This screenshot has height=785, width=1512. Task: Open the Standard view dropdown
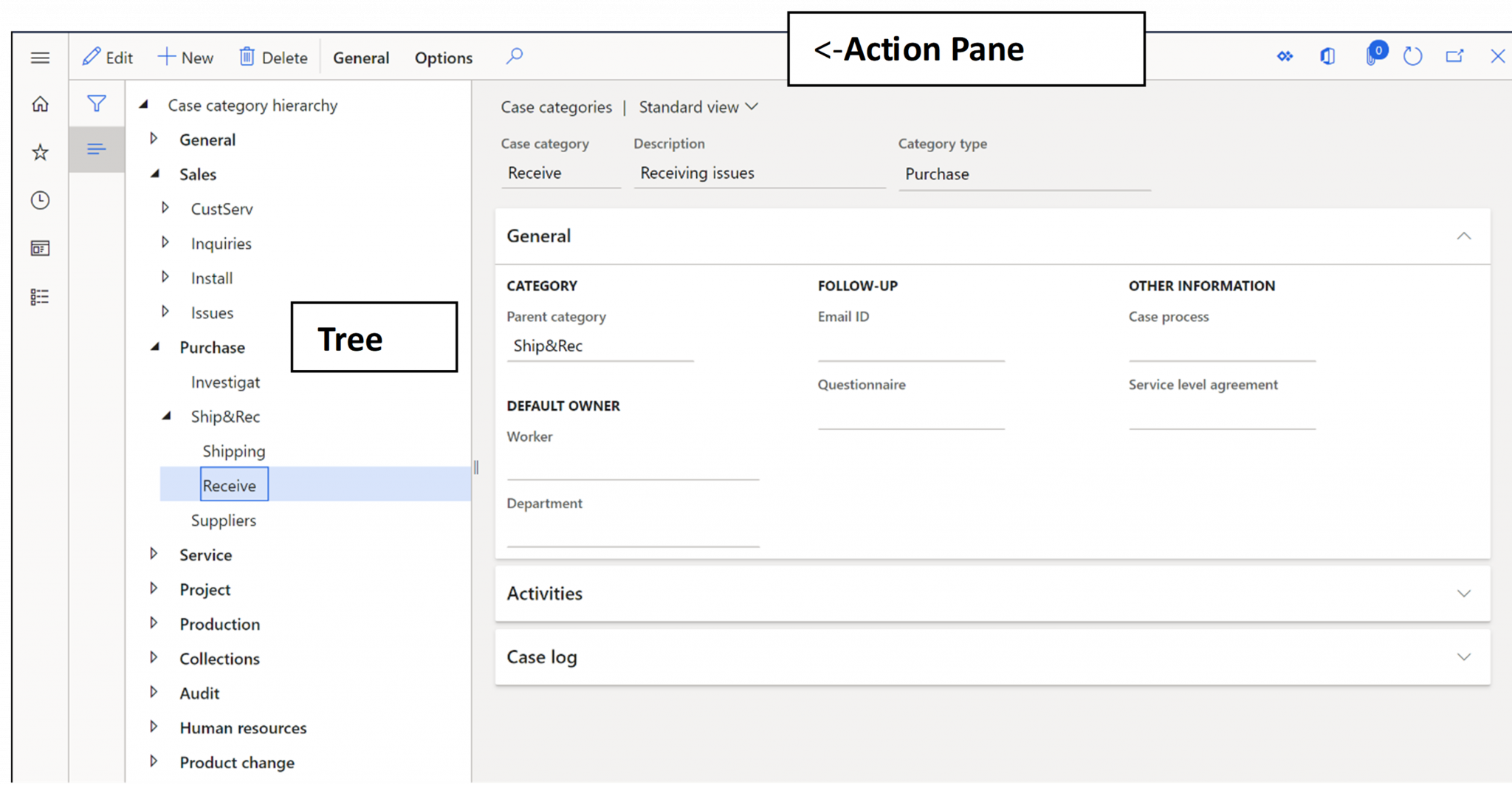coord(697,107)
